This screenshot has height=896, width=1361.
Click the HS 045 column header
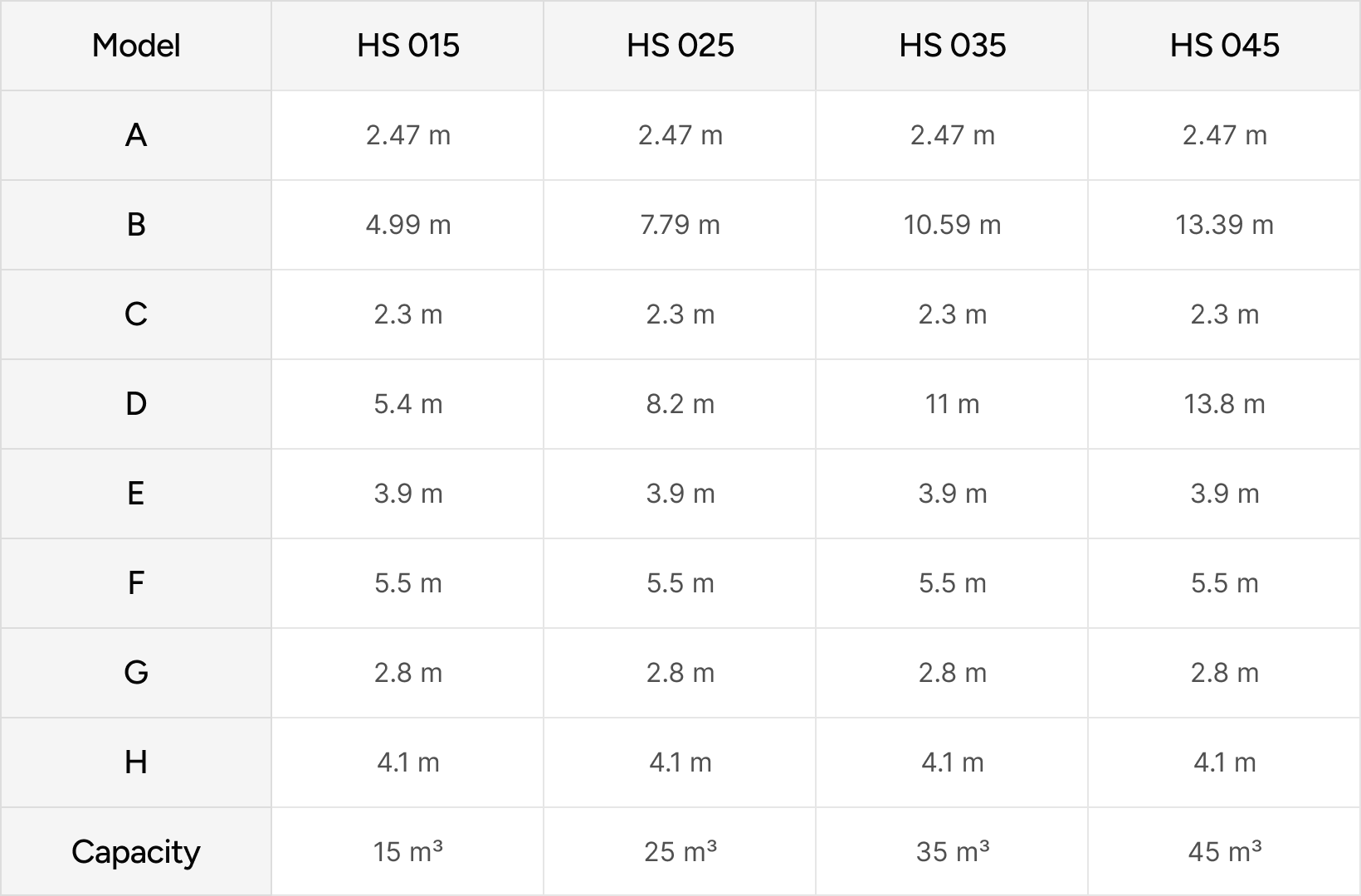pos(1224,46)
